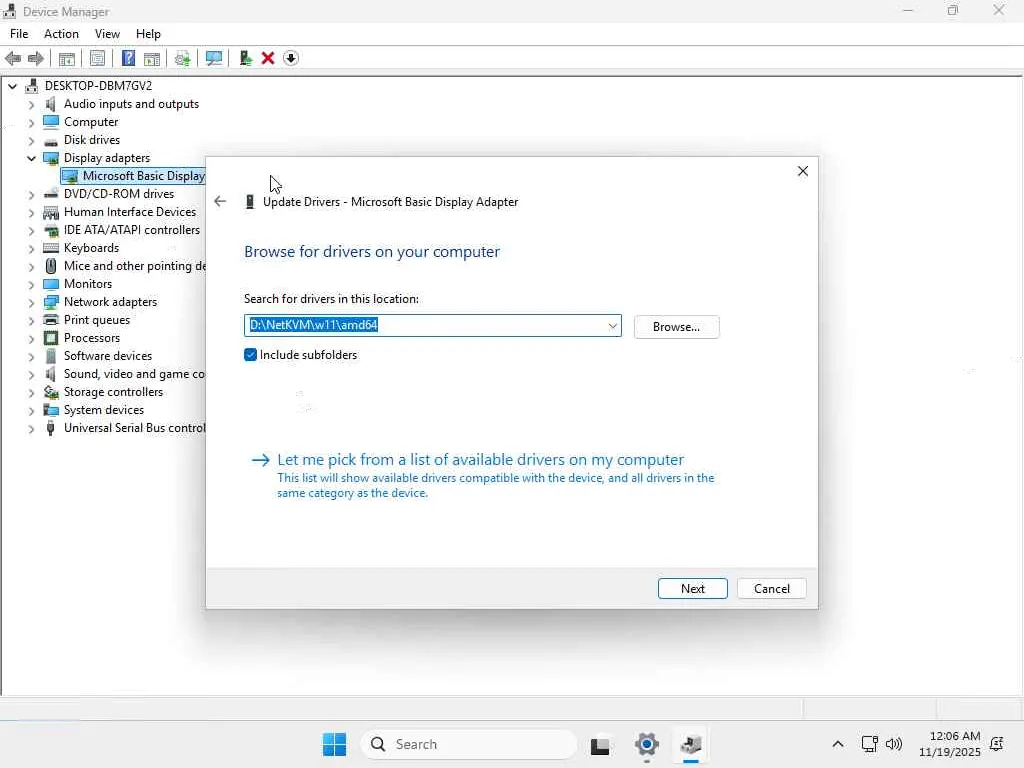
Task: Click the back arrow in Update Drivers dialog
Action: 220,201
